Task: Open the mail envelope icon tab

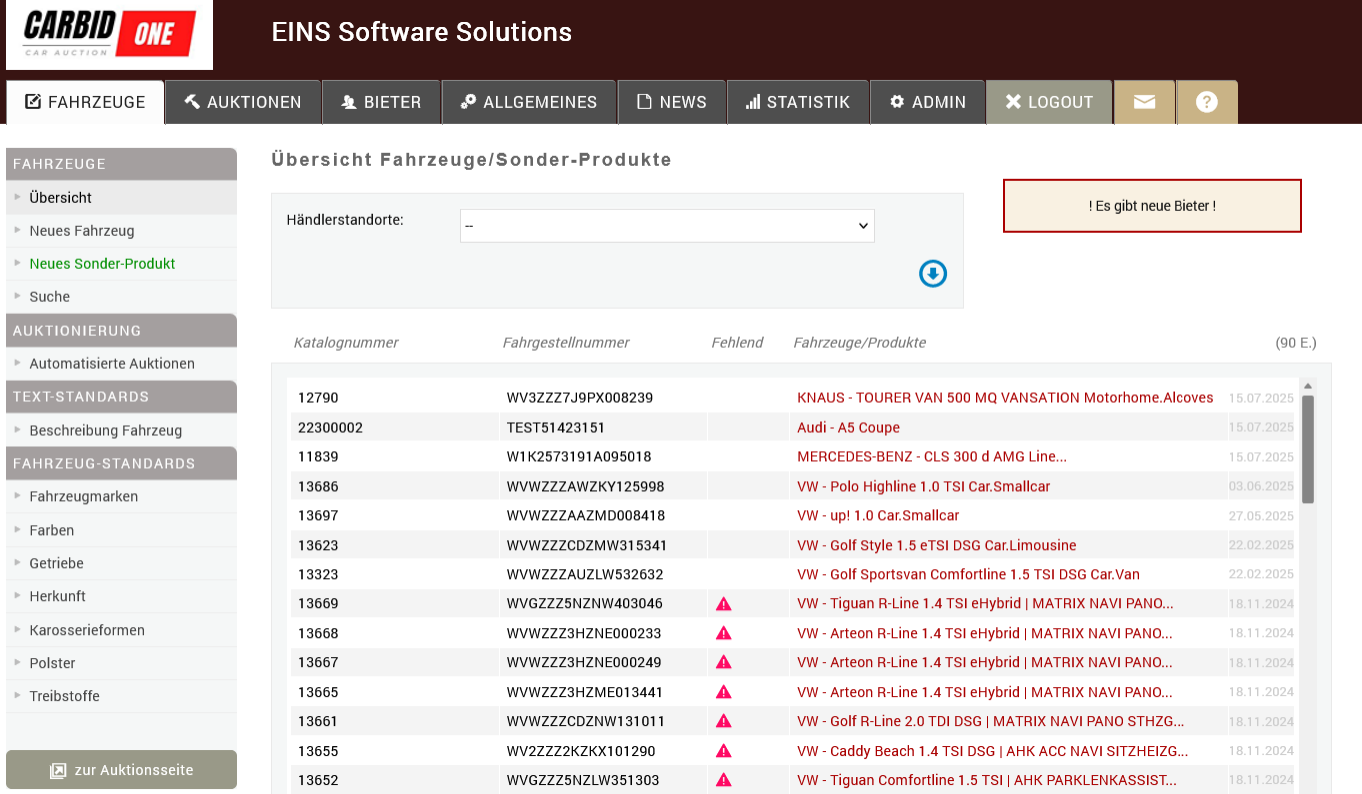Action: (1144, 102)
